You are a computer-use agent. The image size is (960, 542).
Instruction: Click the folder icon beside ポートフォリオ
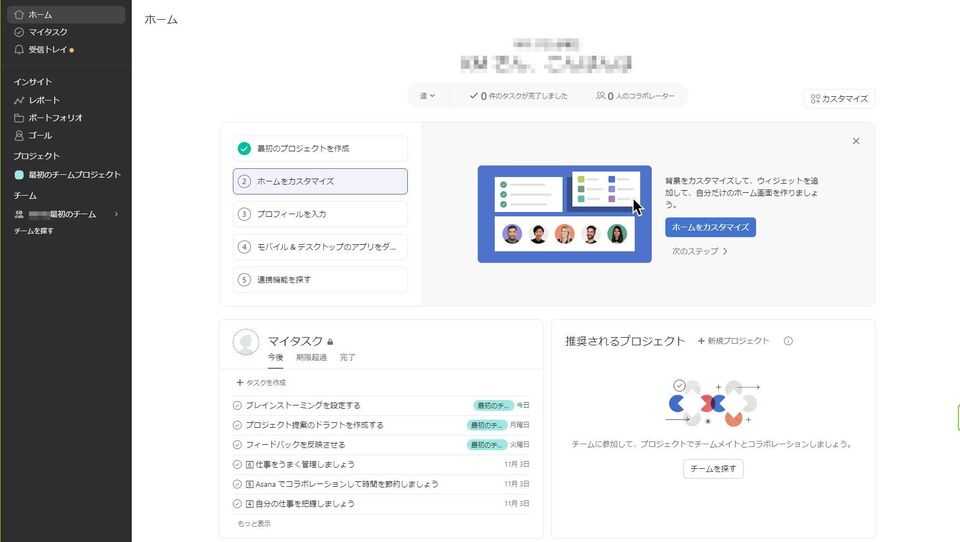(19, 118)
